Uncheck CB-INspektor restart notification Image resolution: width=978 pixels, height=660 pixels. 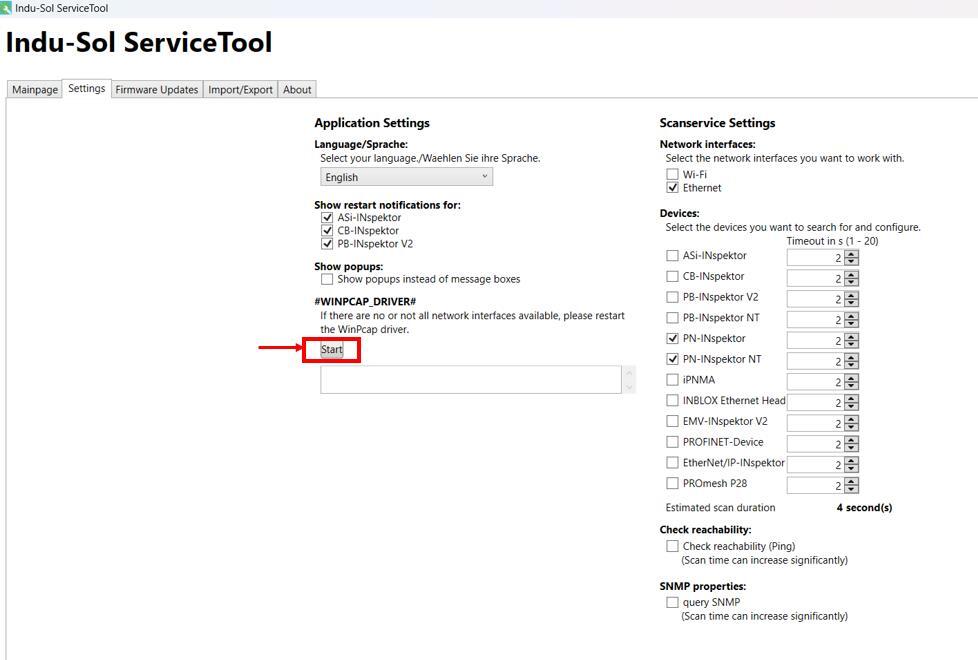pyautogui.click(x=327, y=231)
